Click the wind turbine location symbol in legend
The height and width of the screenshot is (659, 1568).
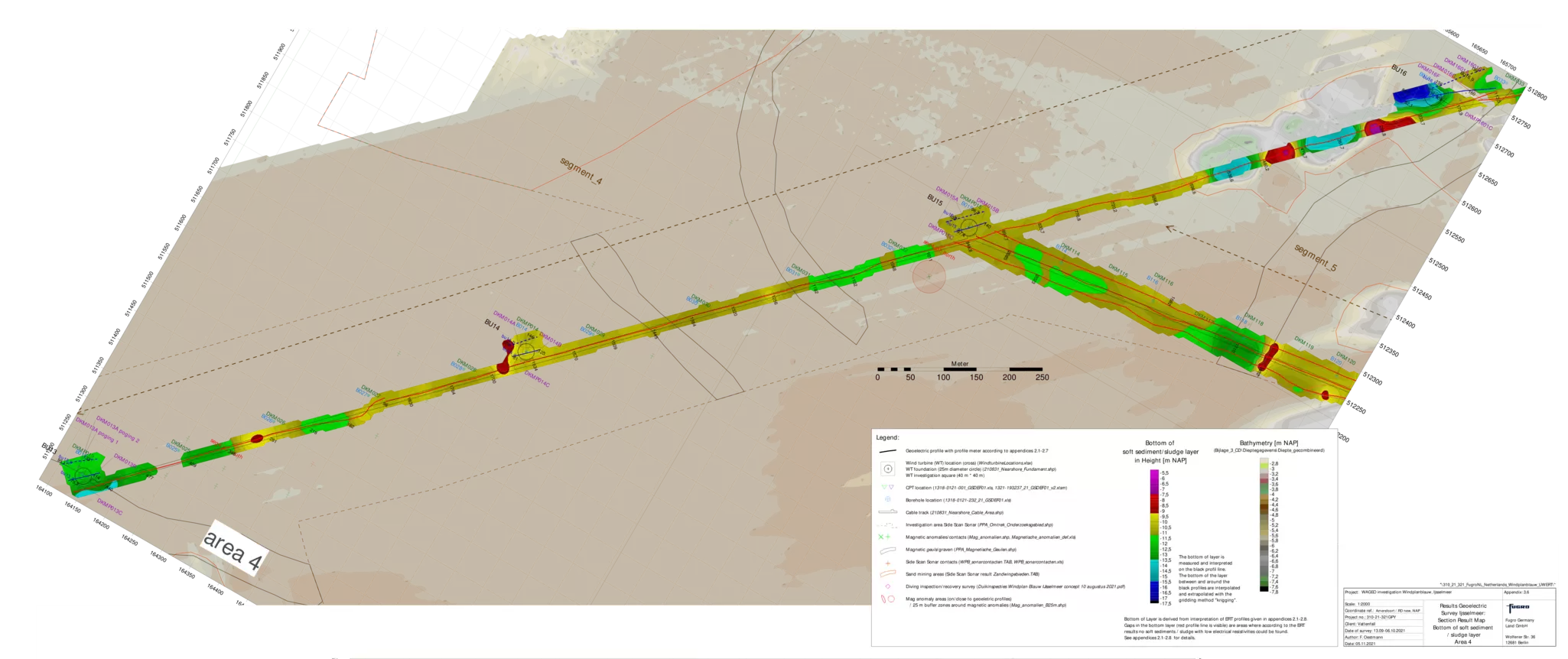[887, 469]
